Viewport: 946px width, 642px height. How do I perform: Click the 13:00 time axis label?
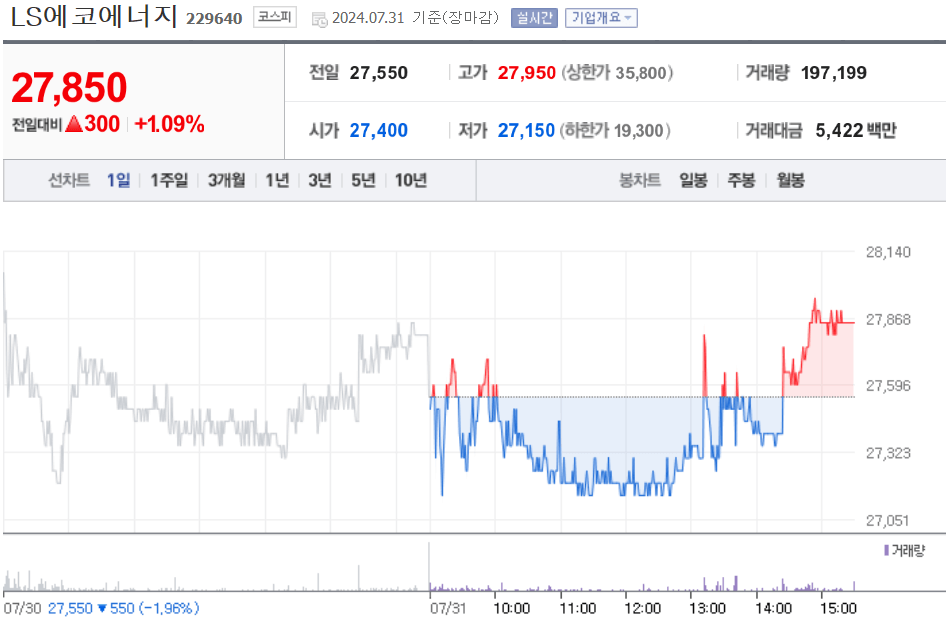[707, 608]
